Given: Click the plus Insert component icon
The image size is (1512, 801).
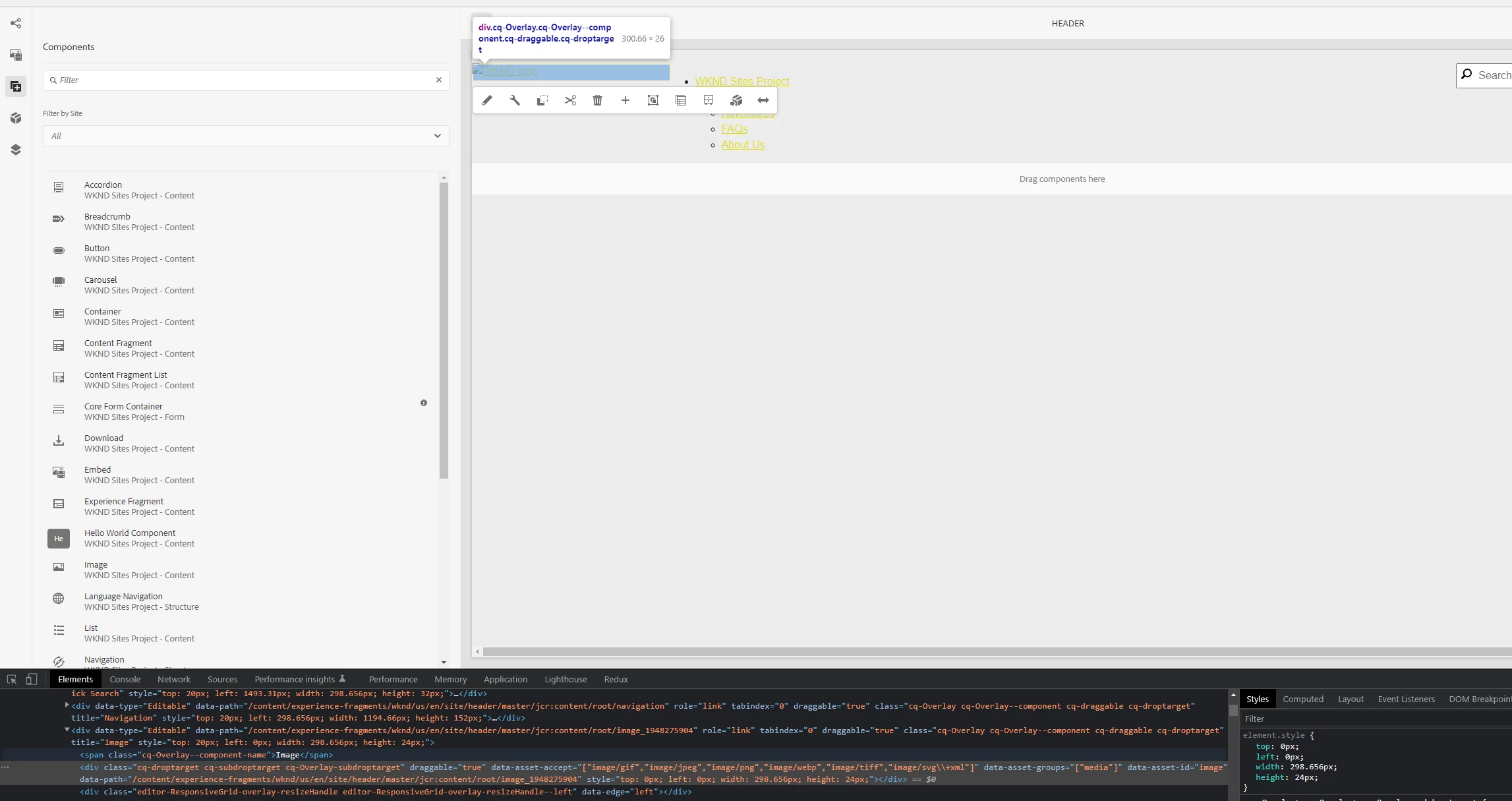Looking at the screenshot, I should [625, 100].
